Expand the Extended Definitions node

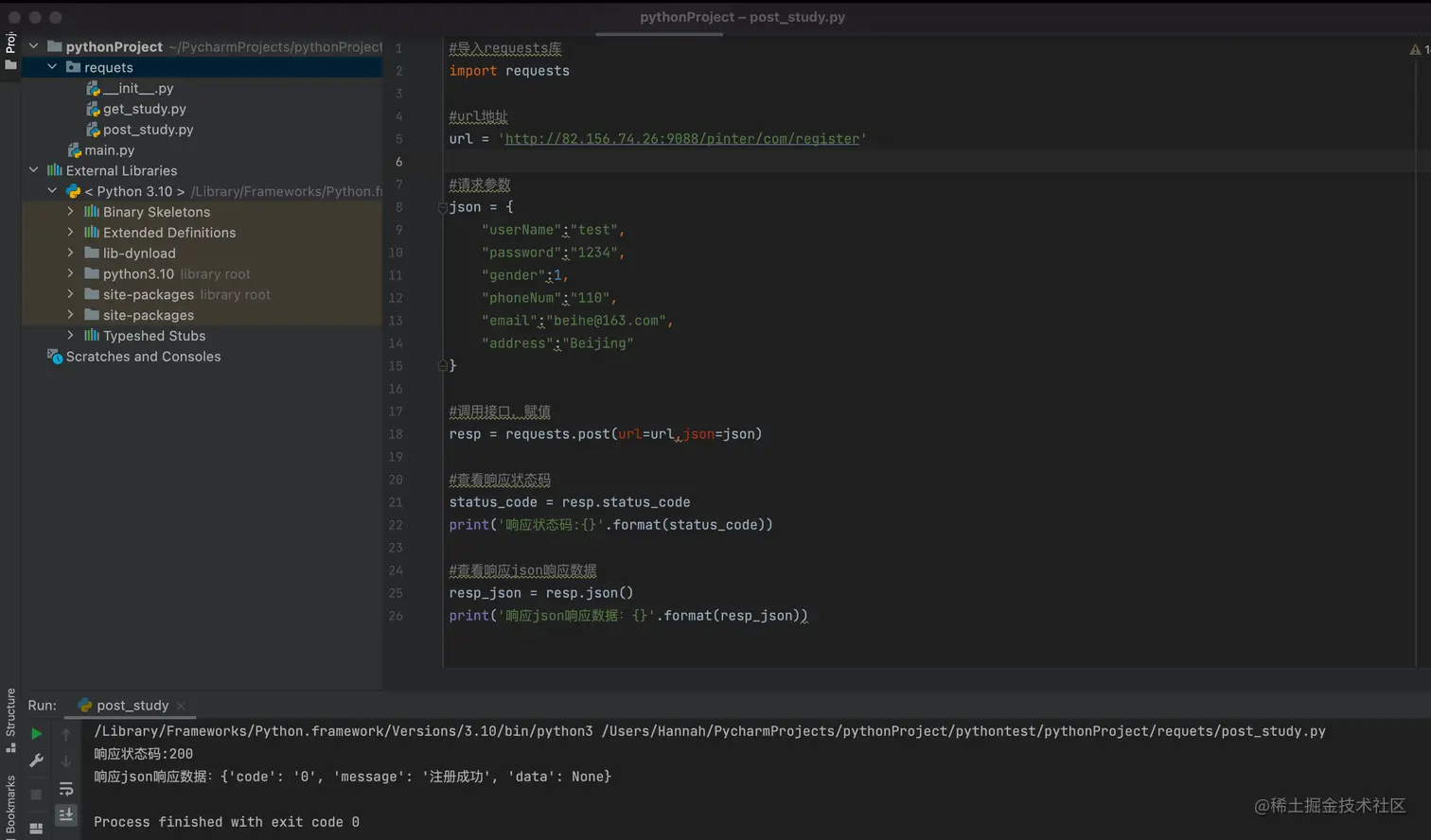click(x=71, y=233)
